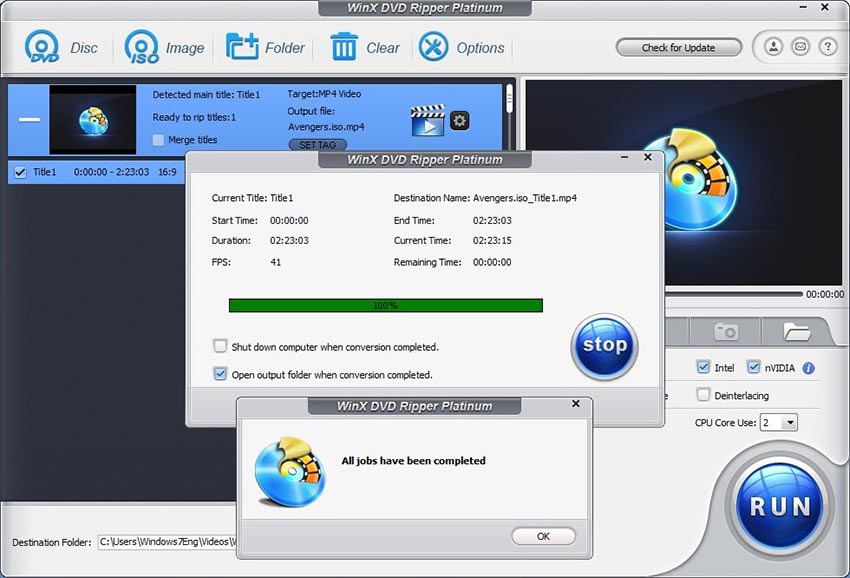Open the Folder source button
Screen dimensions: 850x578
coord(265,47)
